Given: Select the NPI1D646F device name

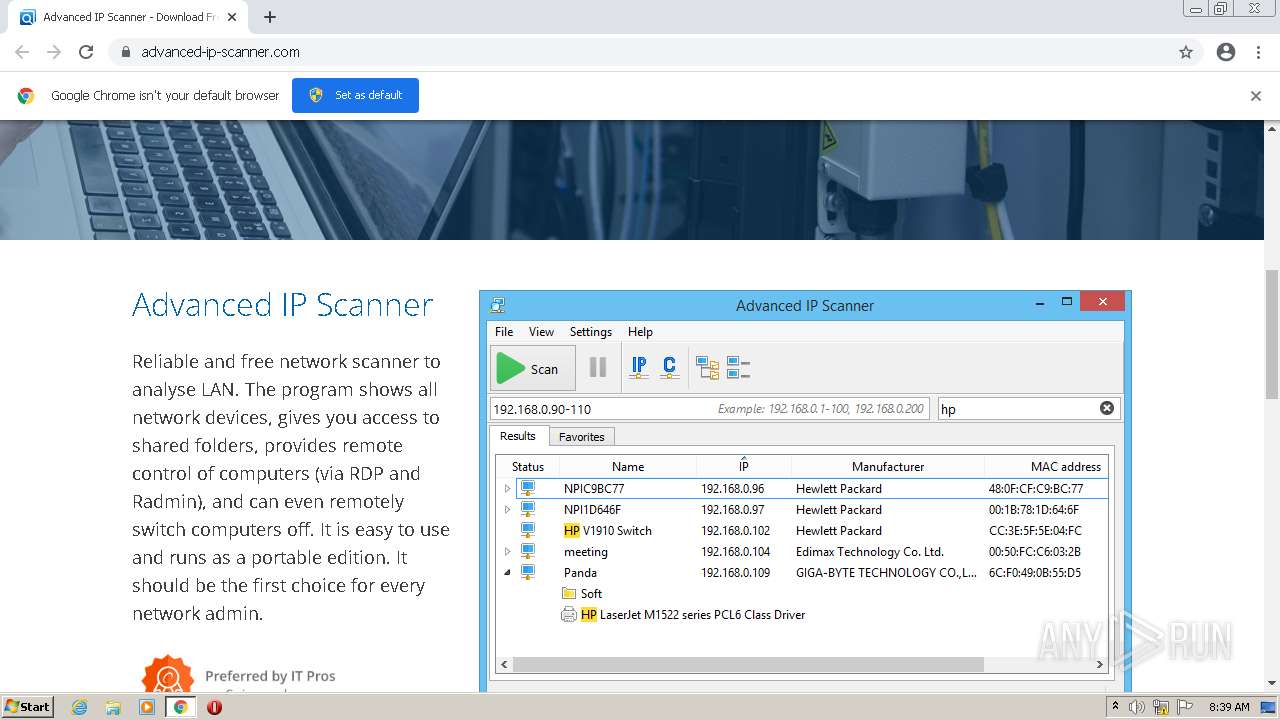Looking at the screenshot, I should [592, 510].
